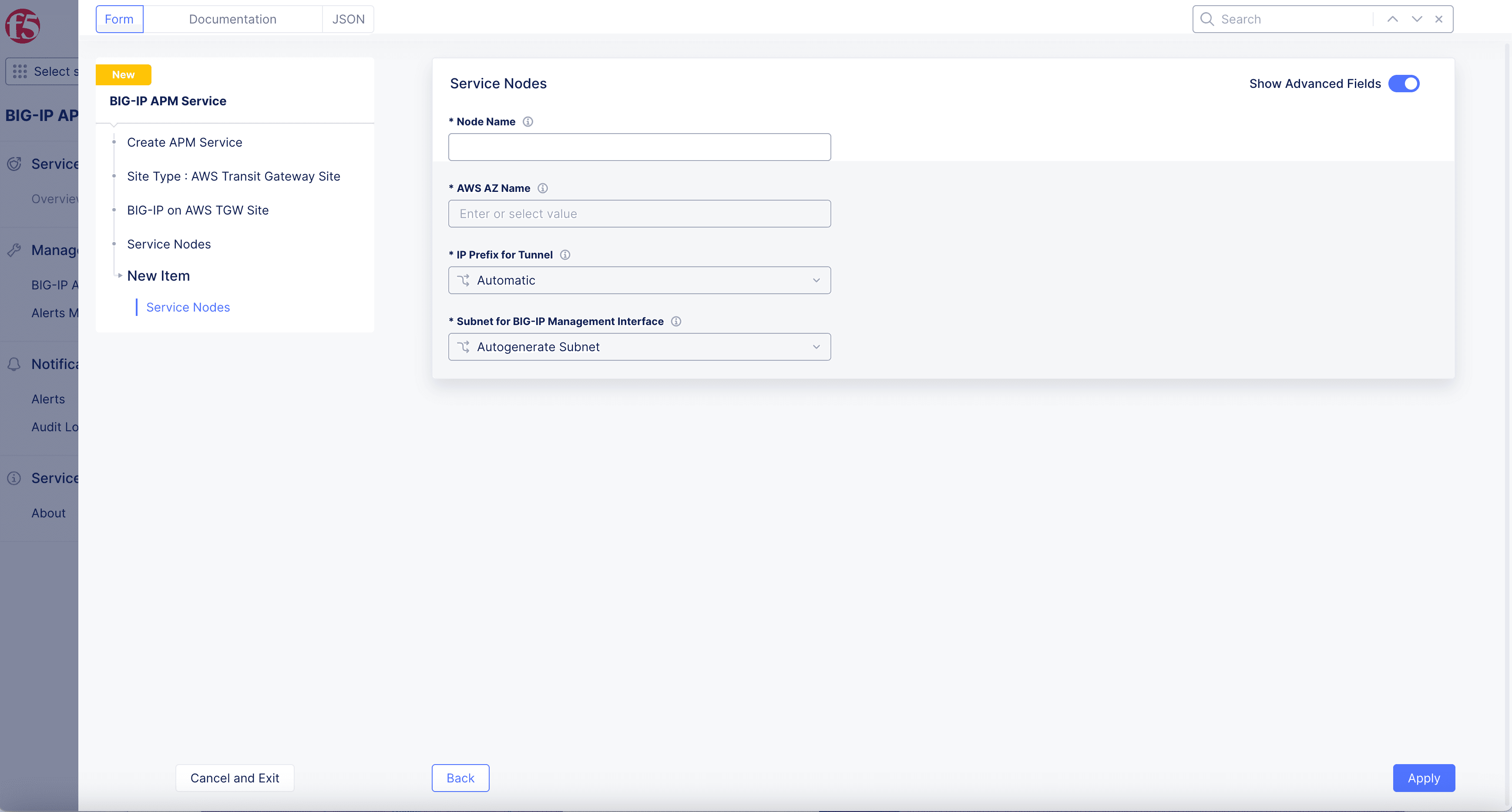The image size is (1512, 812).
Task: Click the Back button
Action: coord(460,778)
